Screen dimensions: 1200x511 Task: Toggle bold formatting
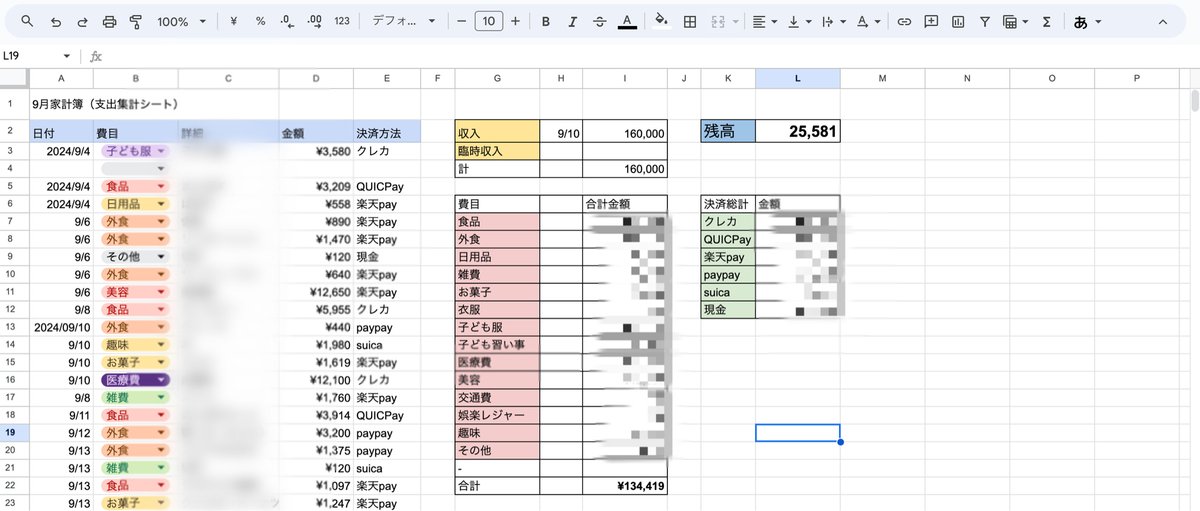click(546, 21)
